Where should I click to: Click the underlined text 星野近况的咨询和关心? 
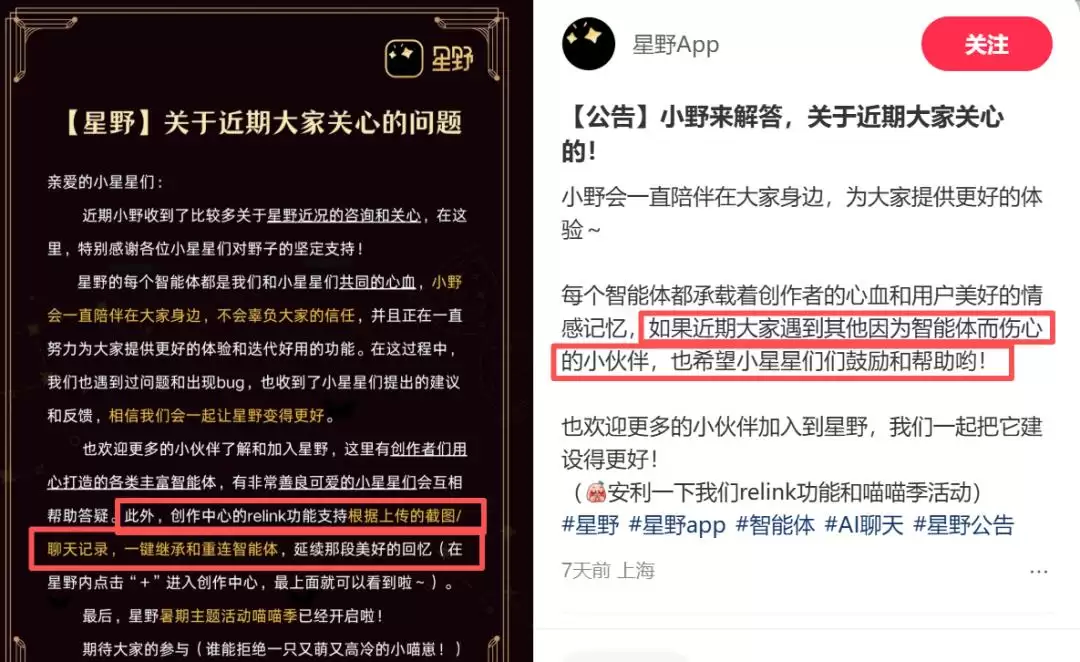pos(344,216)
